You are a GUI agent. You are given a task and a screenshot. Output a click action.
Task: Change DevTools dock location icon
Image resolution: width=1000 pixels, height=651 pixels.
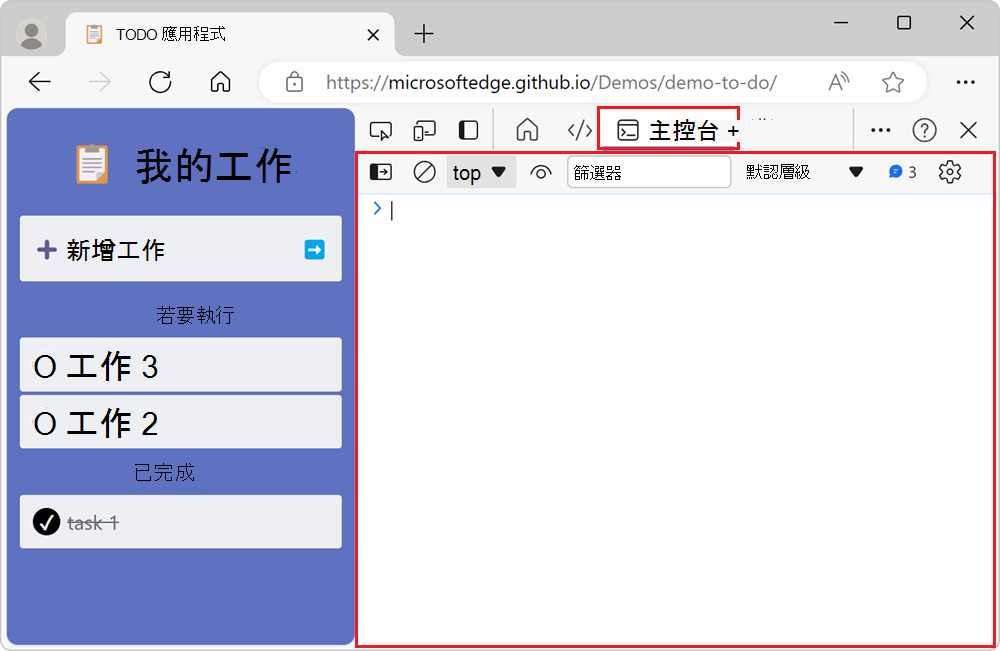click(468, 130)
